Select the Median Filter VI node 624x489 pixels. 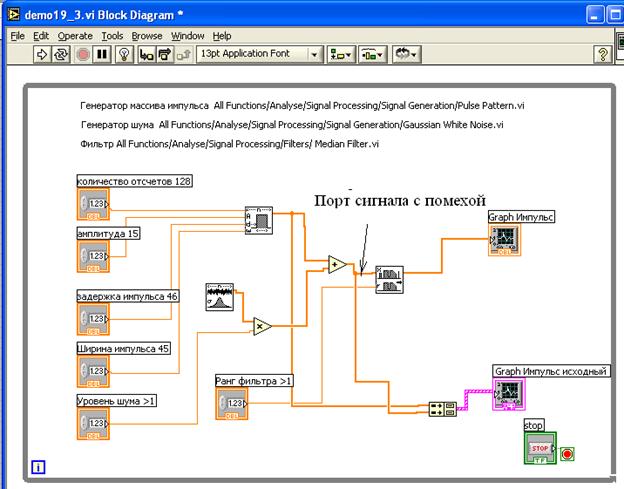click(389, 280)
